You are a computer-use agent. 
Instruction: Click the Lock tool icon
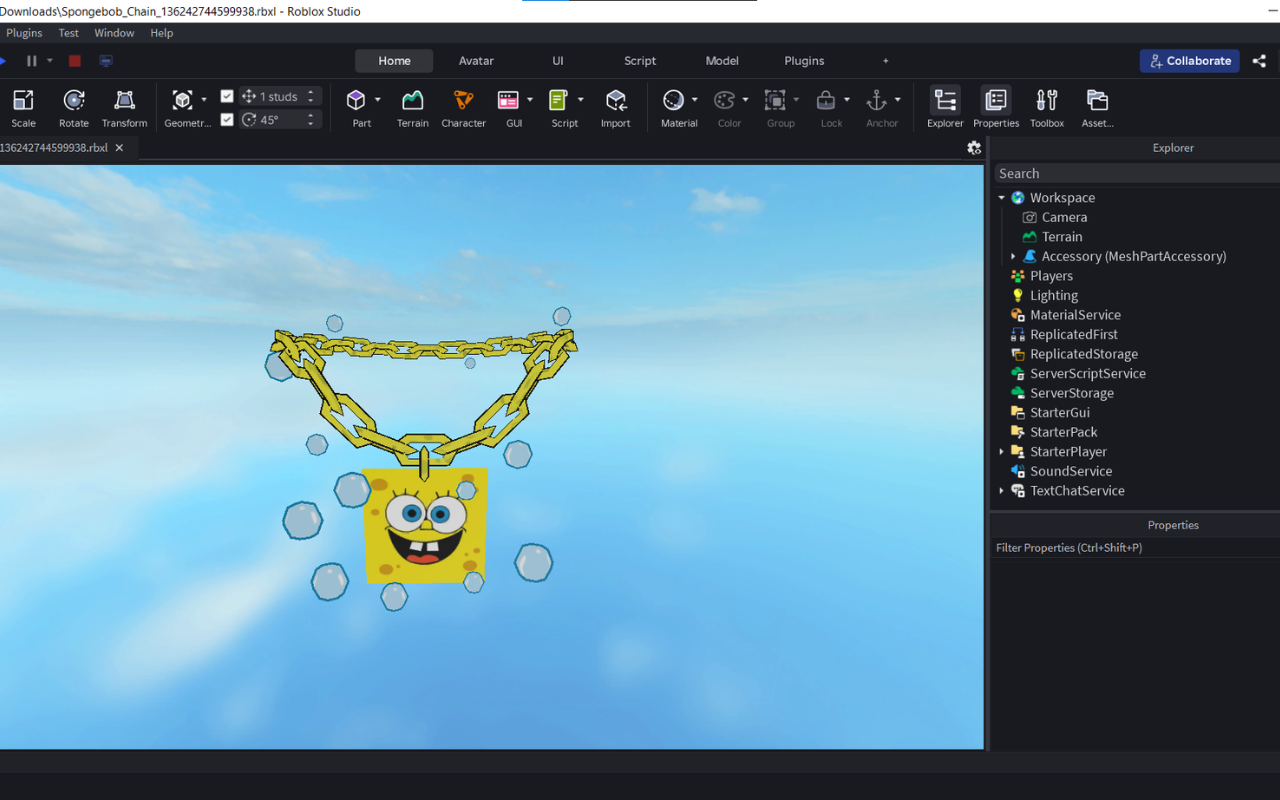tap(826, 100)
